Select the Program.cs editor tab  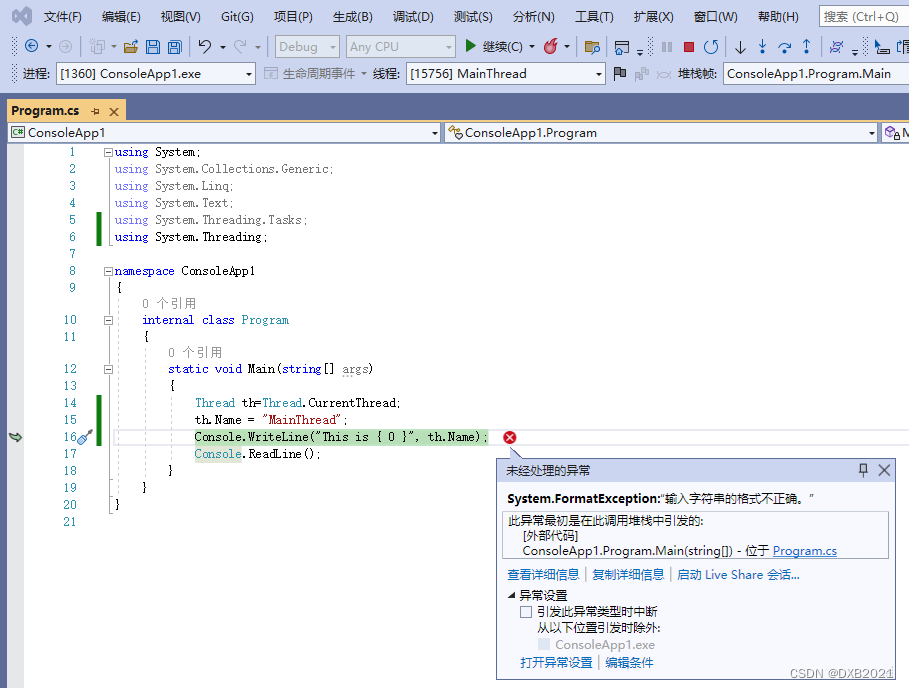(46, 111)
